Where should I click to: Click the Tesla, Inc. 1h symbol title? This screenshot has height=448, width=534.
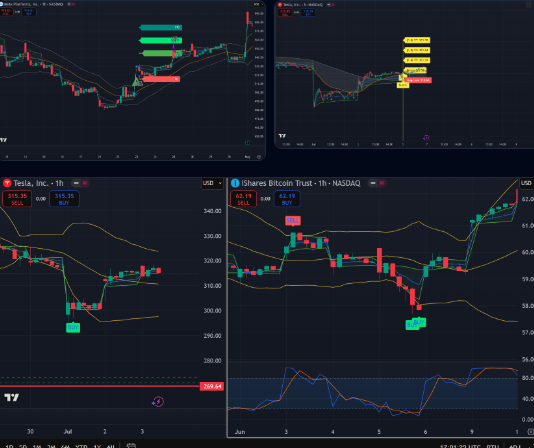38,183
